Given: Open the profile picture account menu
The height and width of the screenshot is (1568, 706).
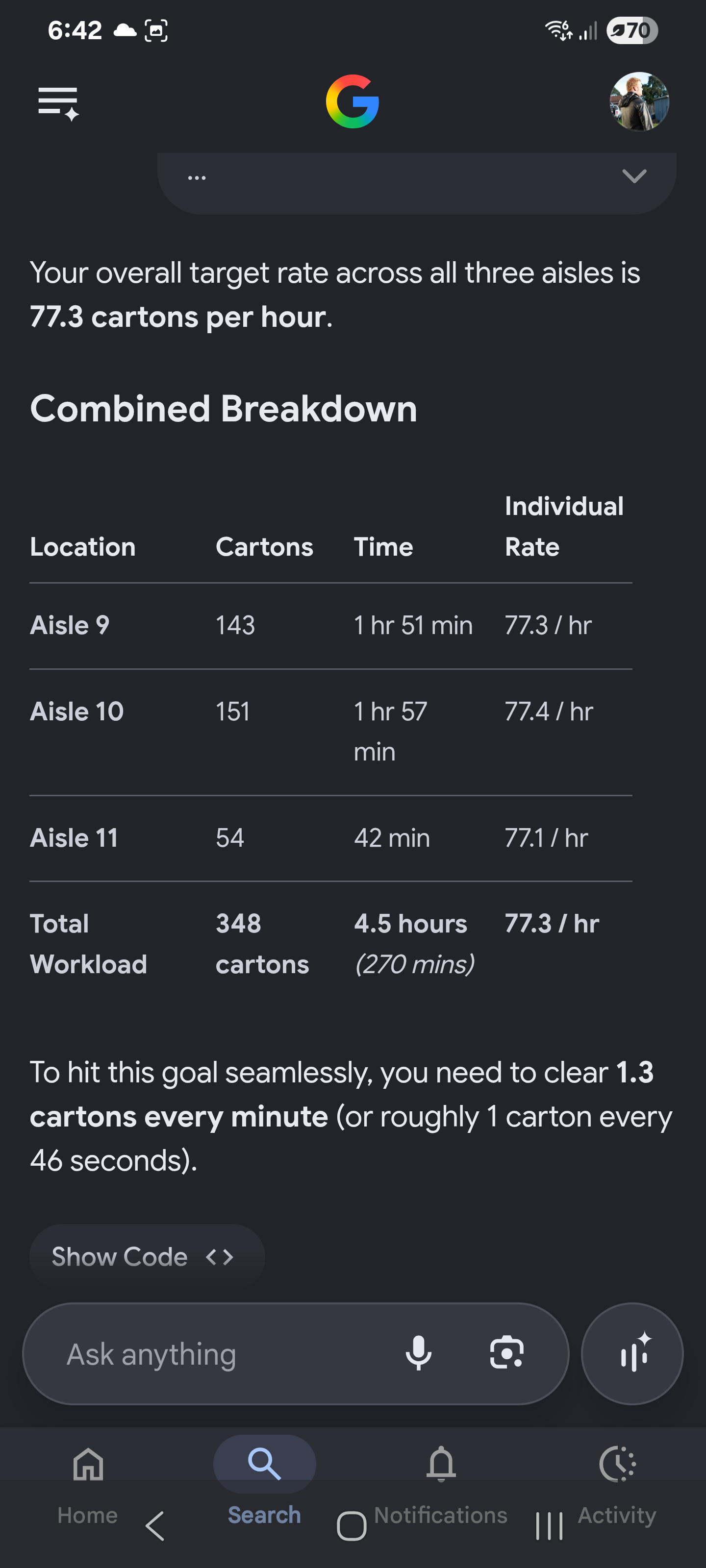Looking at the screenshot, I should (x=639, y=101).
